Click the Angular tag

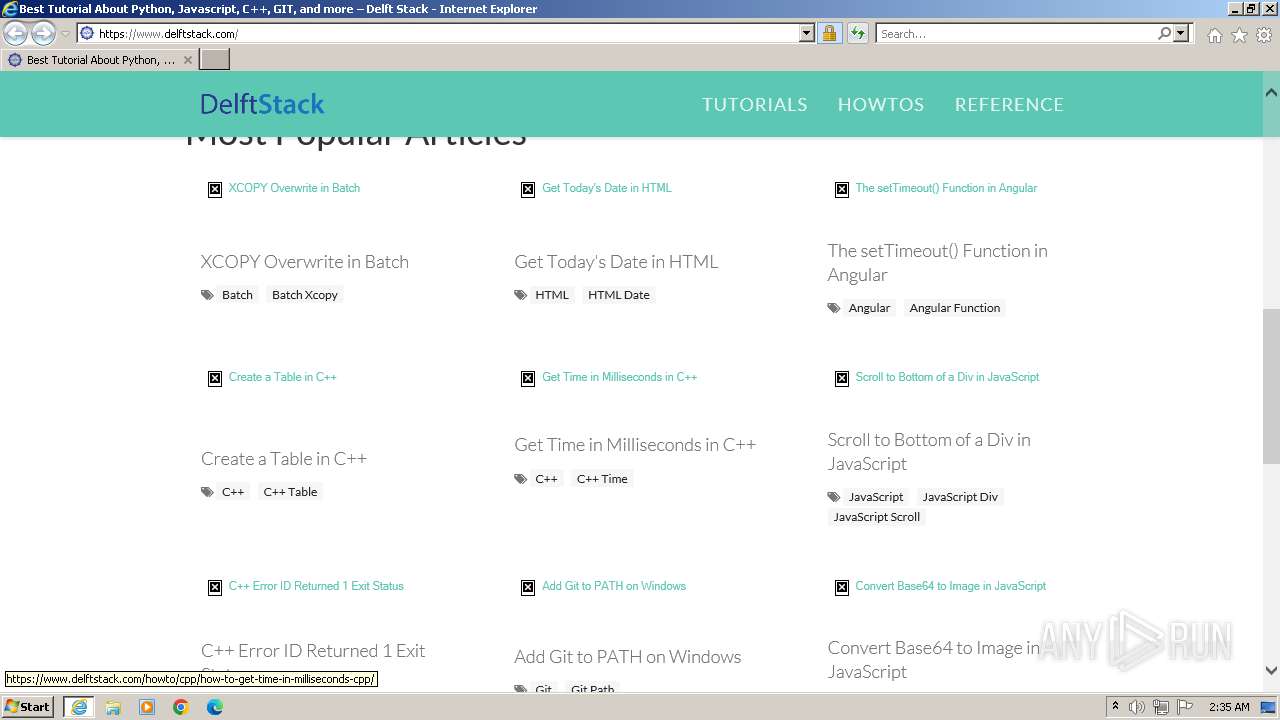tap(869, 308)
